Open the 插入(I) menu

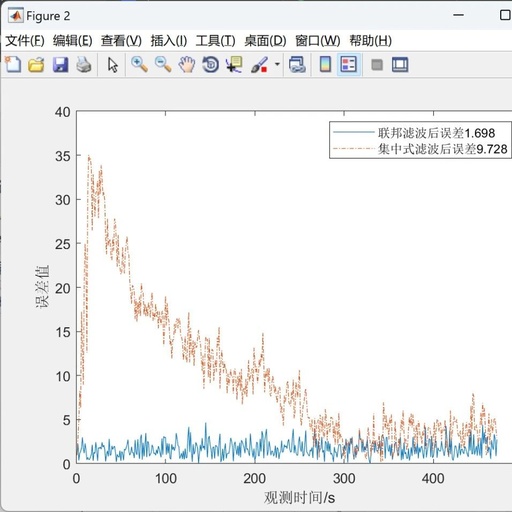click(x=169, y=41)
